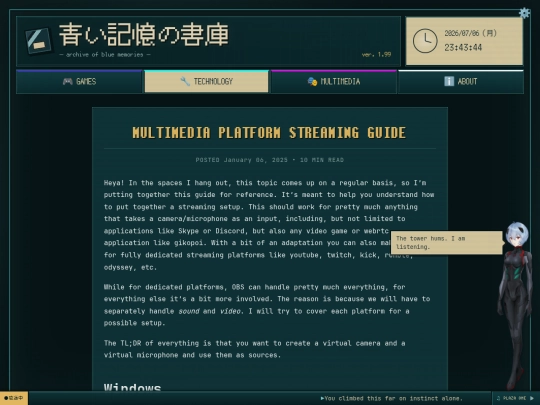The width and height of the screenshot is (540, 405).
Task: Open the About tab
Action: coord(461,82)
